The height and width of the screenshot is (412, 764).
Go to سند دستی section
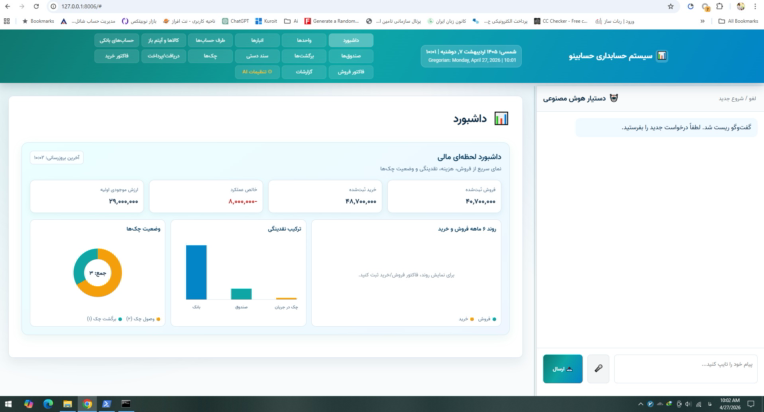257,56
